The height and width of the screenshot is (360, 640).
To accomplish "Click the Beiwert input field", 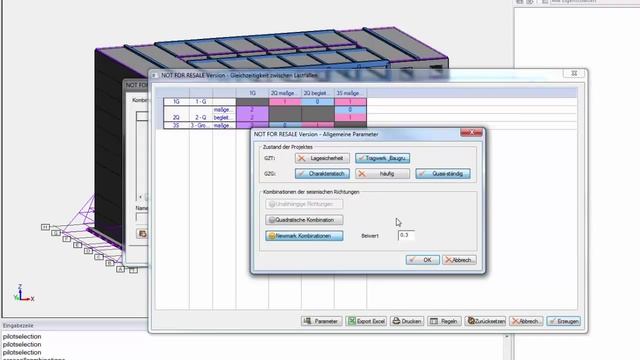I will click(407, 235).
